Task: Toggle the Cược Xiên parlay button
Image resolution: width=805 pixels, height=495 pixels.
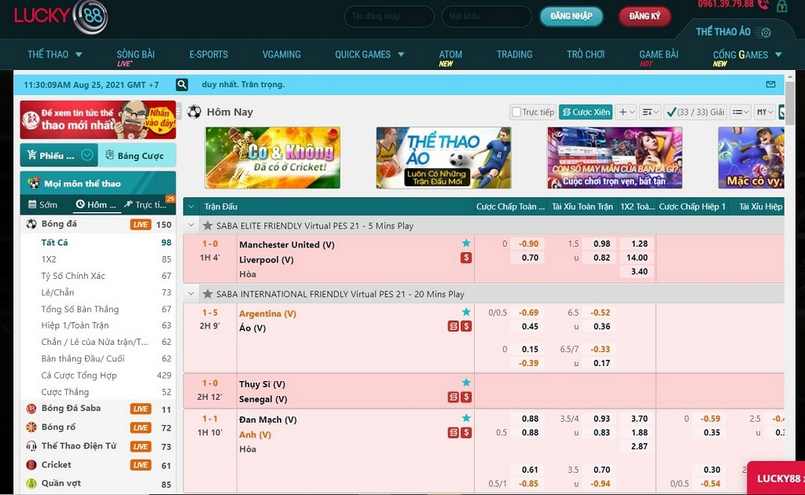Action: coord(585,112)
